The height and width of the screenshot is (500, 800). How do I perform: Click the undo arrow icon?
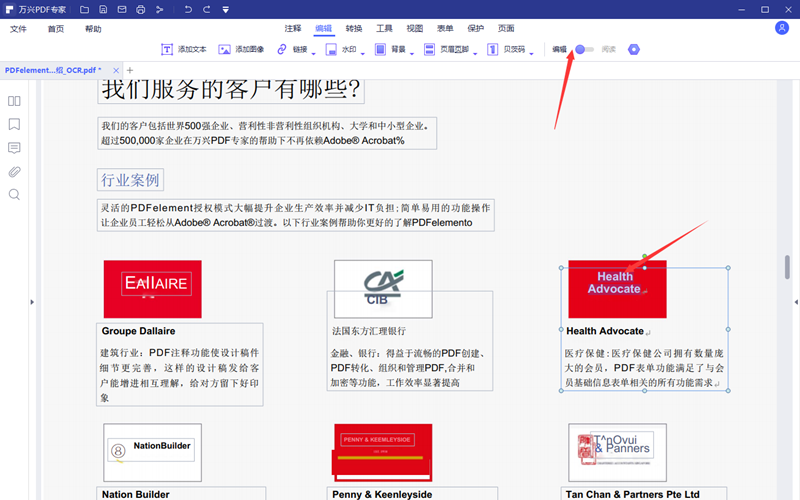[x=189, y=10]
